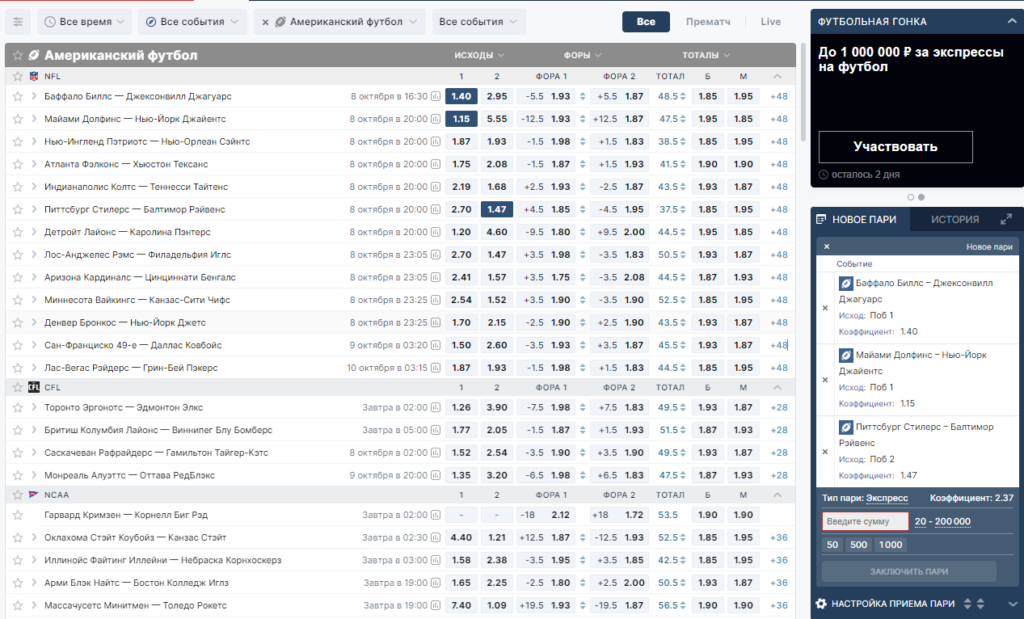Select odds 7.40 on Массачусетс Минитмен
The width and height of the screenshot is (1024, 619).
pyautogui.click(x=461, y=605)
